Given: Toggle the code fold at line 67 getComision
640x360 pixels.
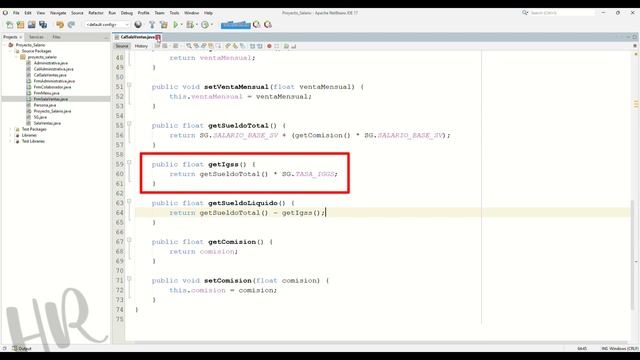Looking at the screenshot, I should pyautogui.click(x=129, y=240).
